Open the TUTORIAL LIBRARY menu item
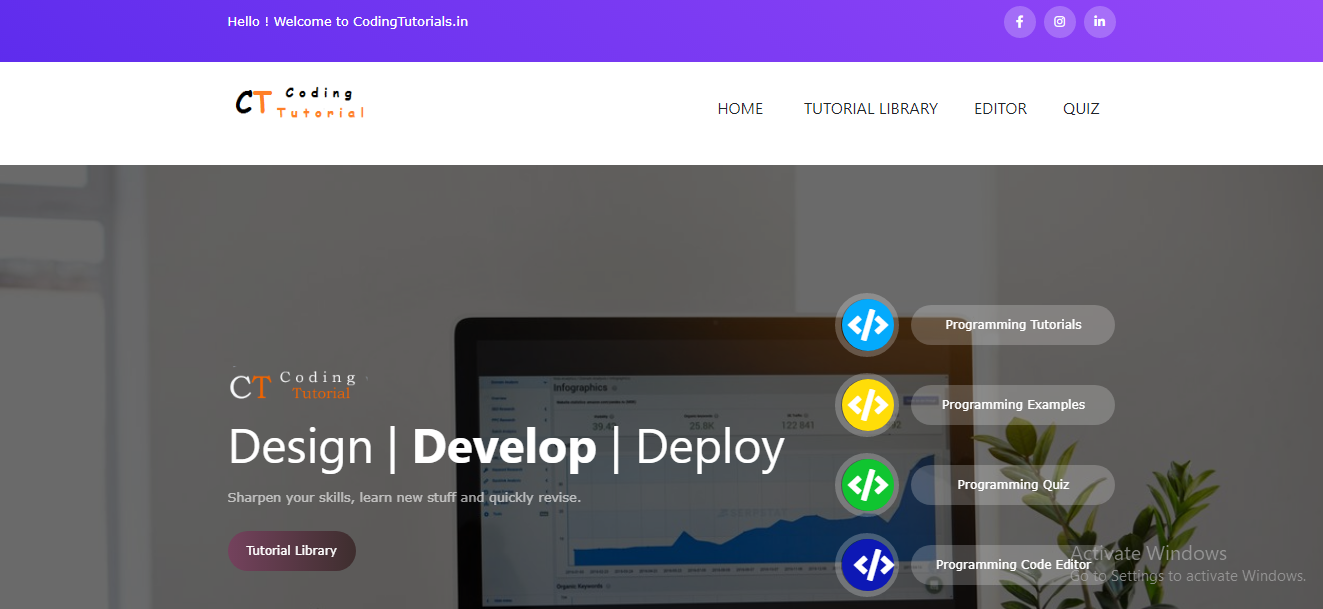1323x609 pixels. pos(871,109)
